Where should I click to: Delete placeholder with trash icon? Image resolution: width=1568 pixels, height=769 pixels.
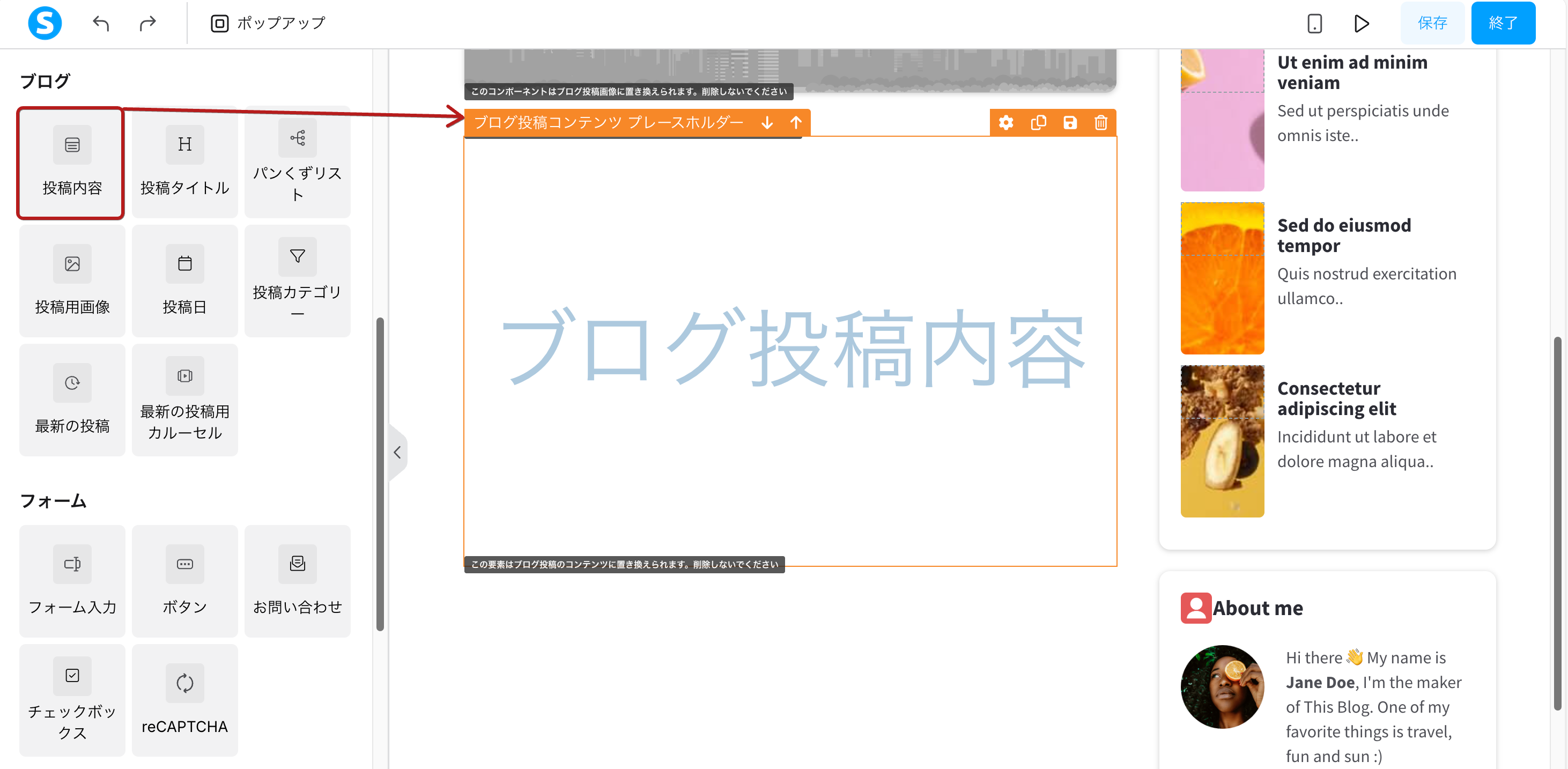tap(1100, 122)
